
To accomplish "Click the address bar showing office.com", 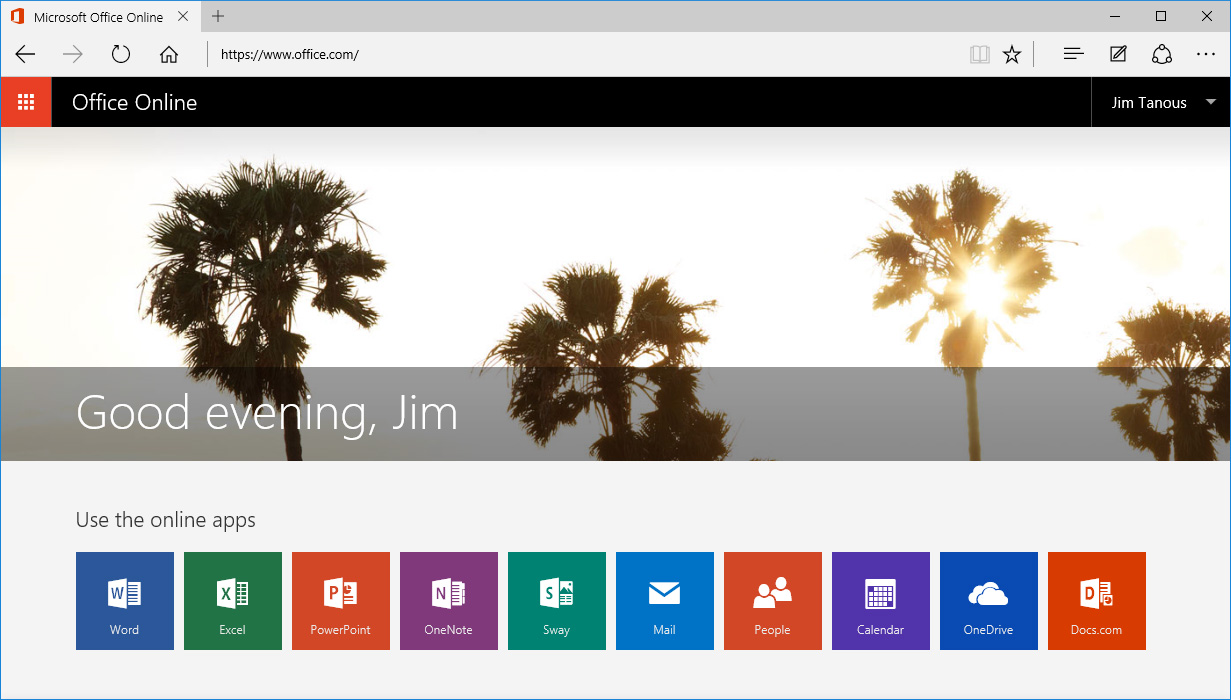I will coord(585,54).
